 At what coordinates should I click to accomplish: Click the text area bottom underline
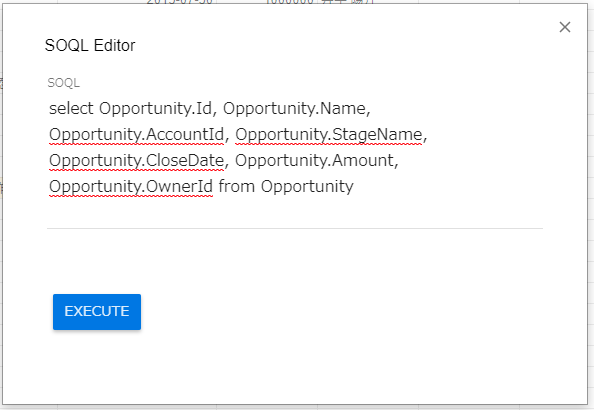[x=295, y=228]
